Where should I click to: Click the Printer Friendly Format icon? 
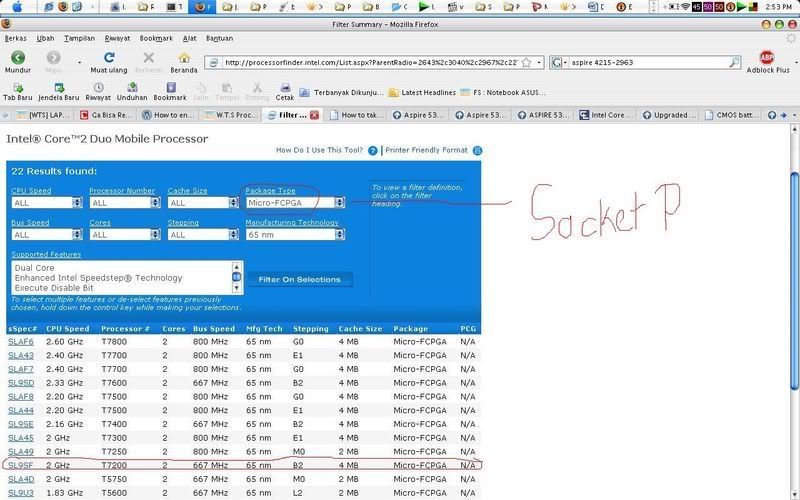[x=477, y=151]
